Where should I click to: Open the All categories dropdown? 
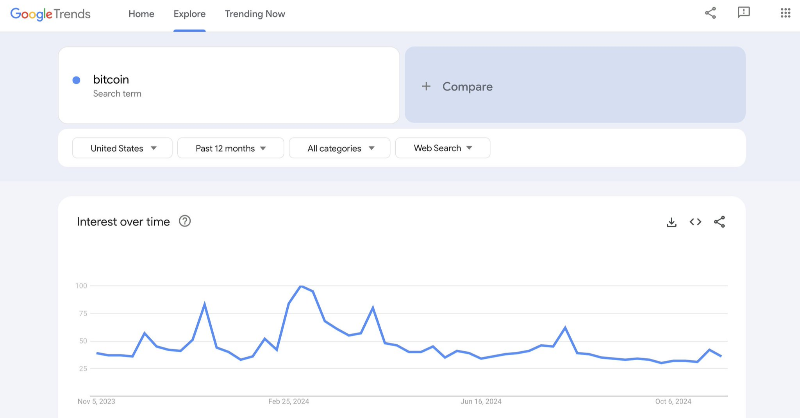[340, 148]
